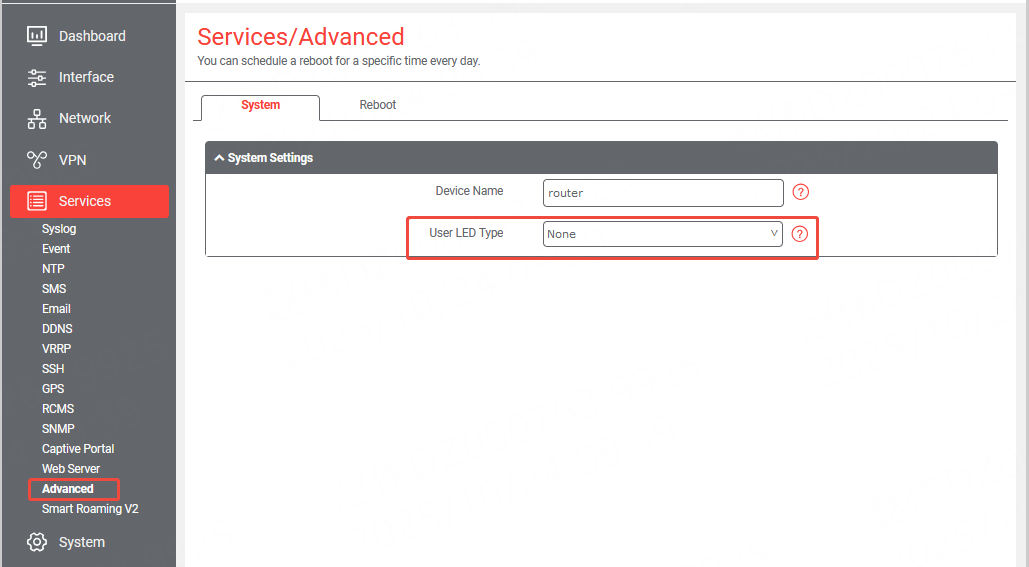Click the Dashboard monitor icon

37,36
